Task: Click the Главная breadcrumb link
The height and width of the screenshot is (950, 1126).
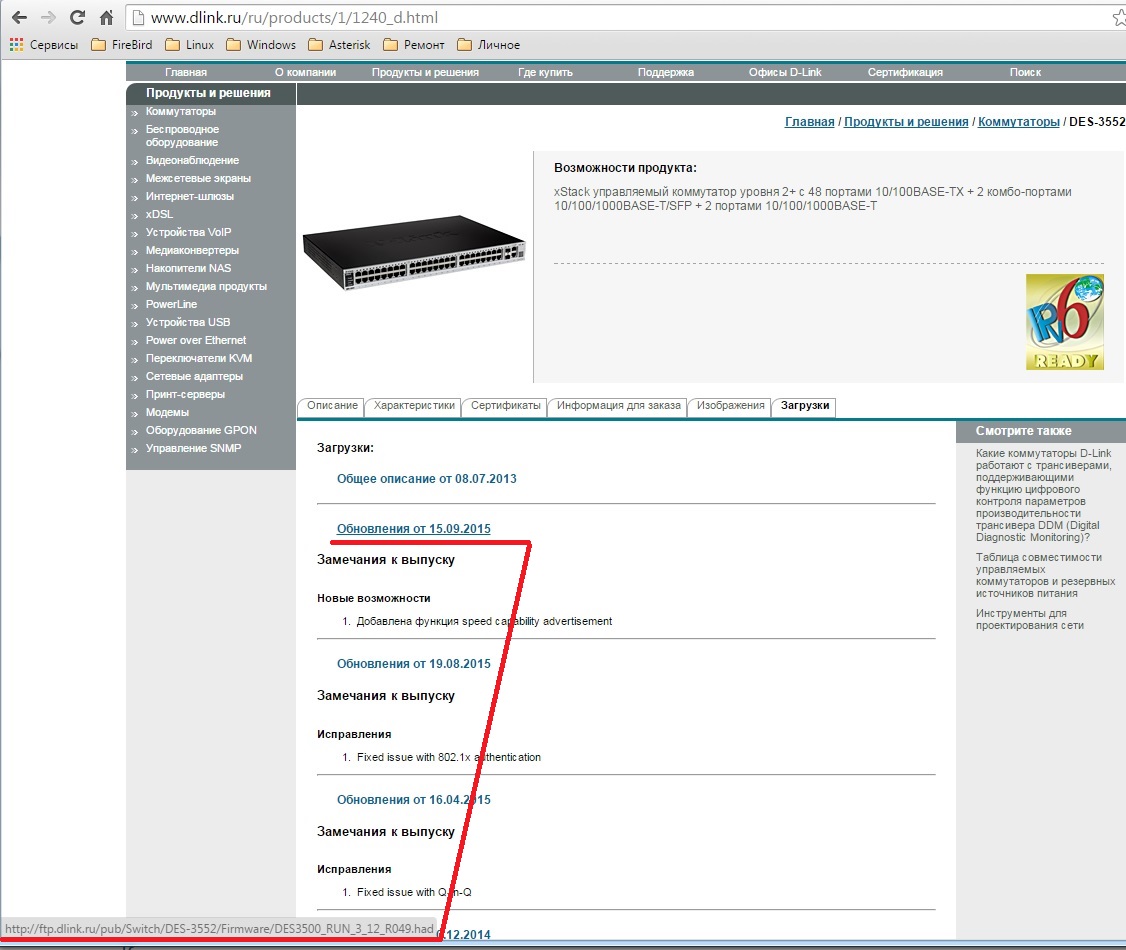Action: pos(809,121)
